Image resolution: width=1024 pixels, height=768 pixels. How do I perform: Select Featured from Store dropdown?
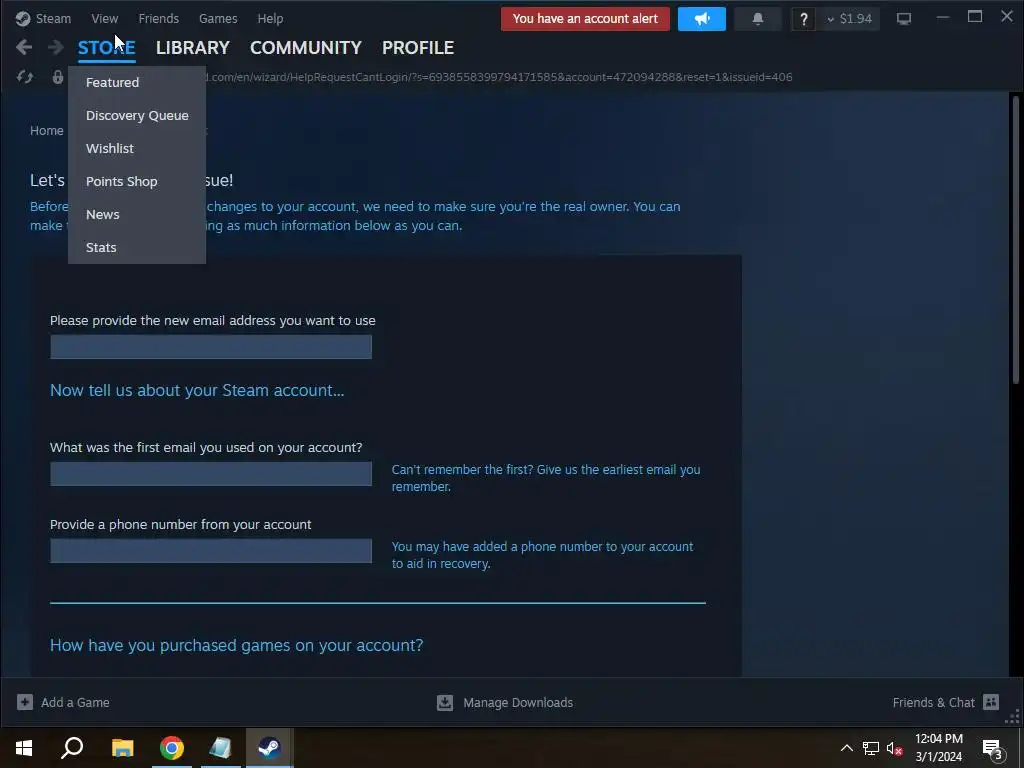coord(112,82)
